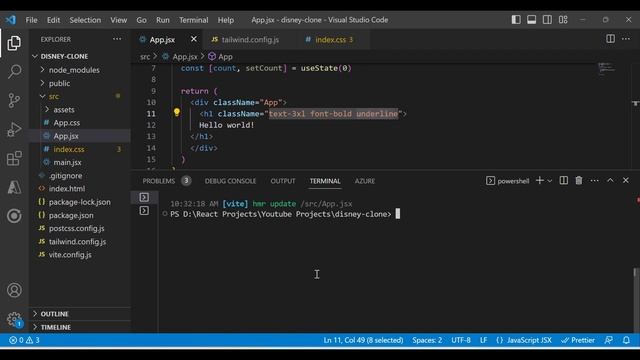Expand the OUTLINE section
Viewport: 640px width, 360px height.
(x=80, y=314)
